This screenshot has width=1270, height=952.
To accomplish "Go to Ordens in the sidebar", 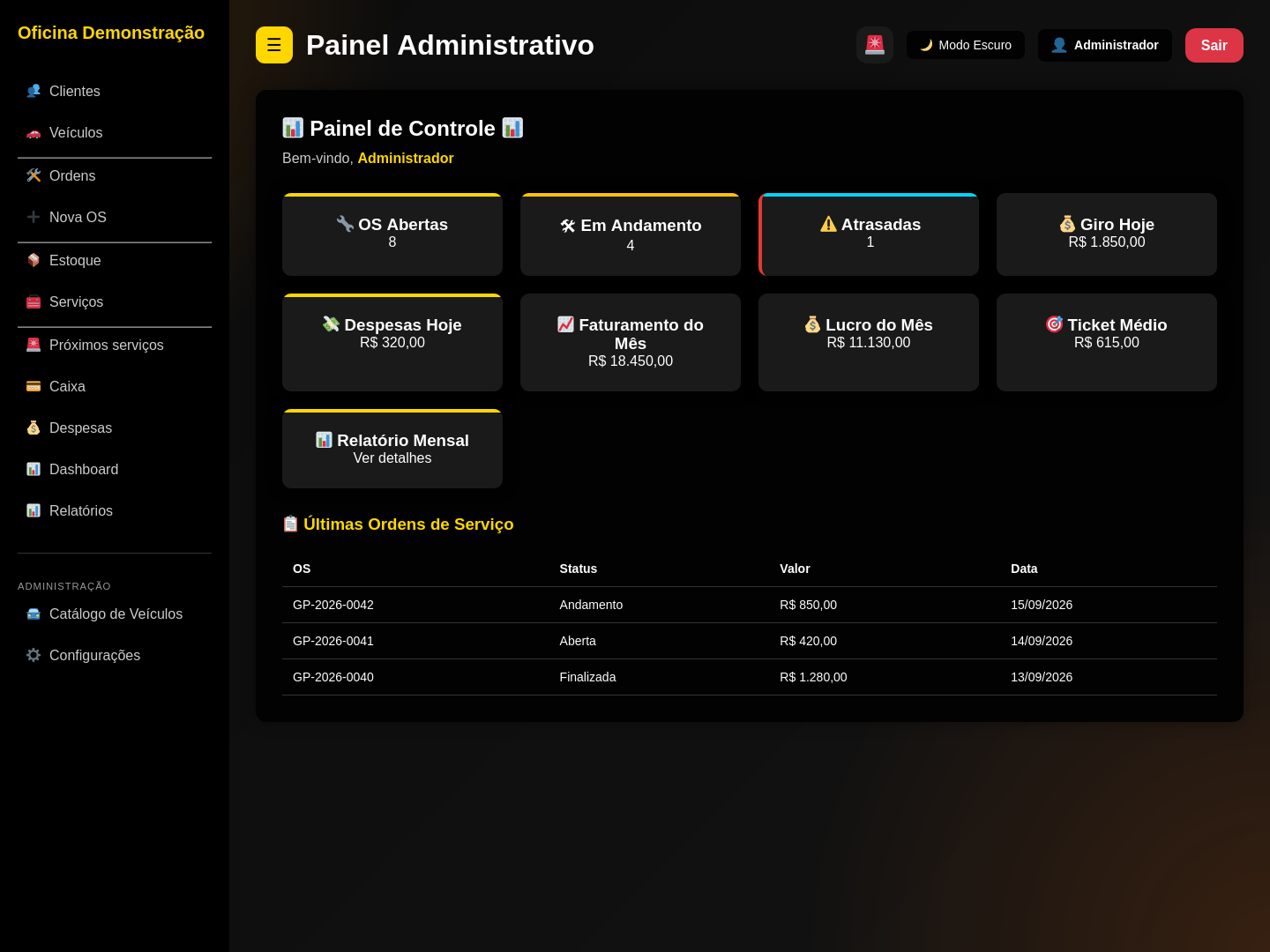I will point(115,176).
